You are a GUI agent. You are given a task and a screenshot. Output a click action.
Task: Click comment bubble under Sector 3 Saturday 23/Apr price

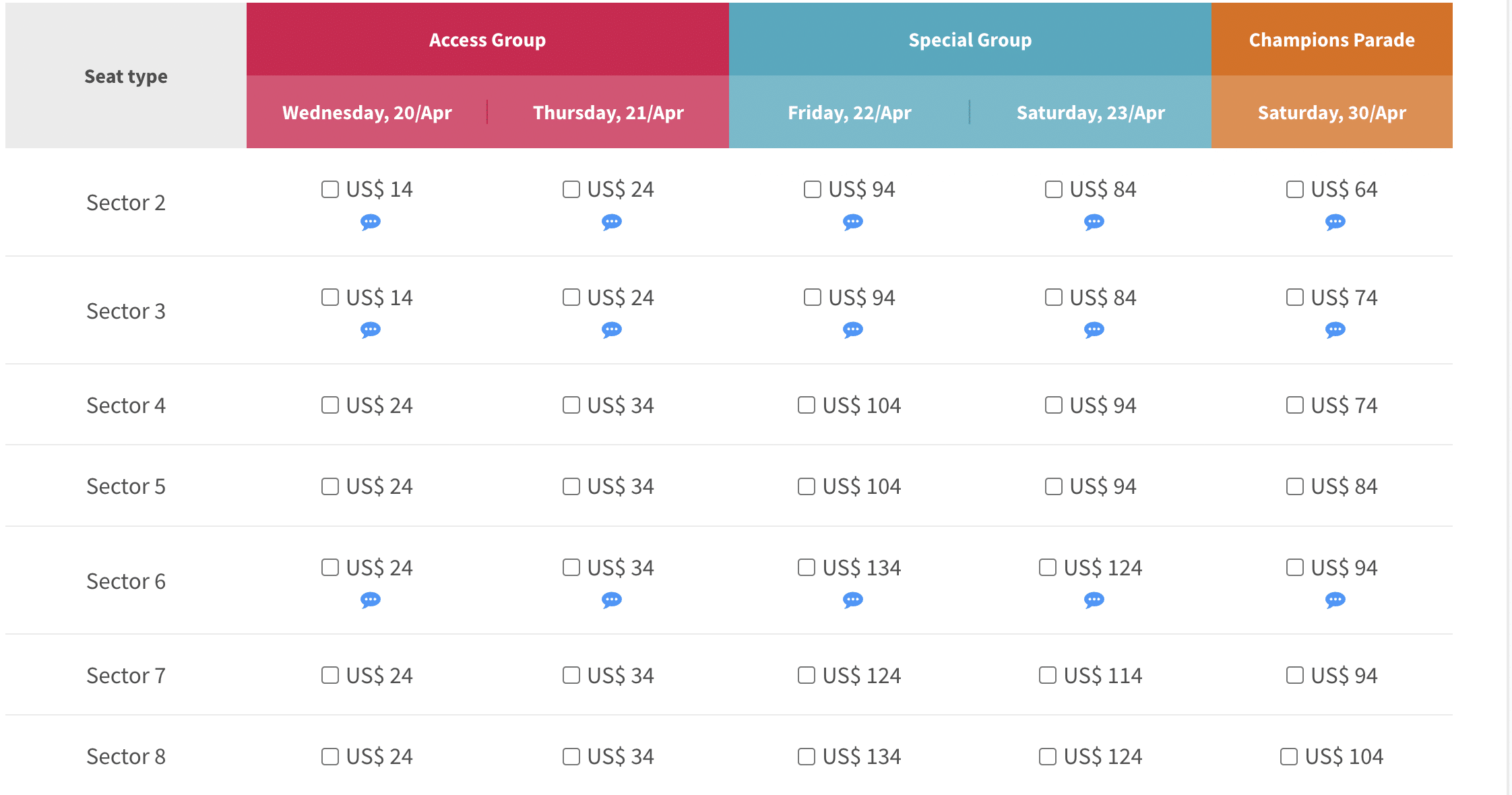click(1094, 329)
